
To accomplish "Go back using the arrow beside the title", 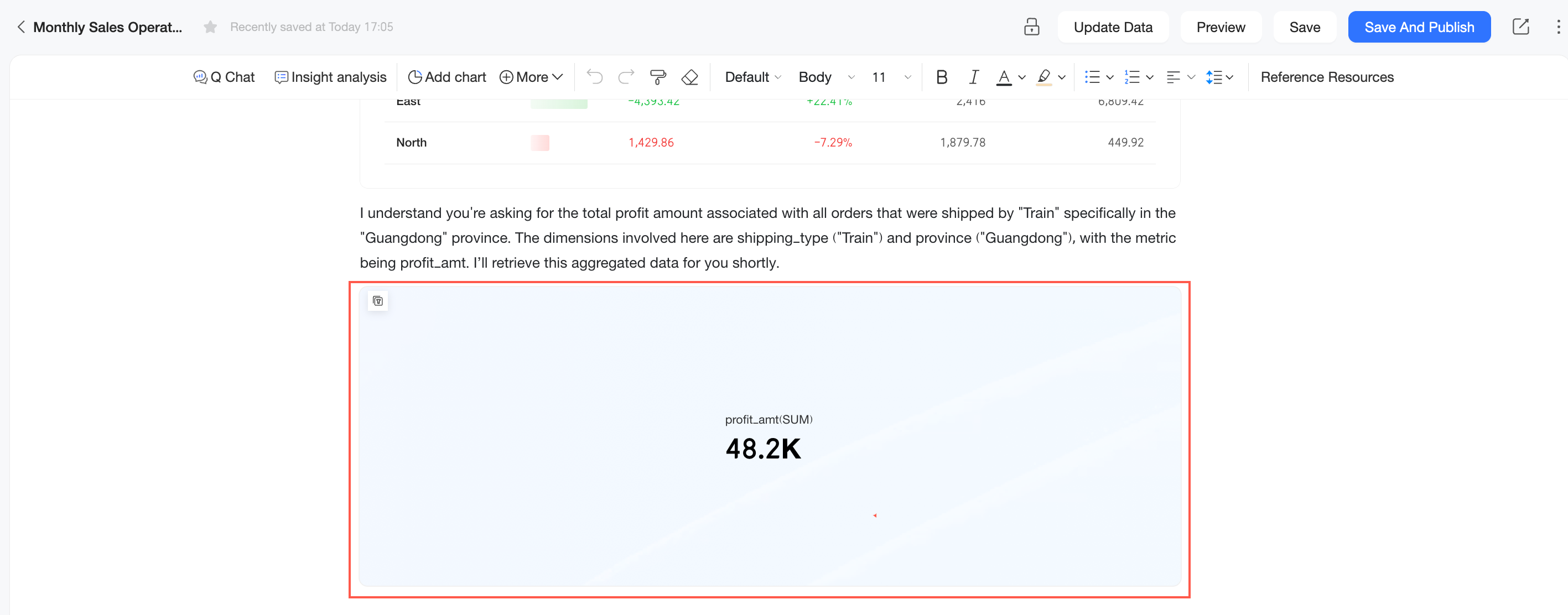I will 20,27.
